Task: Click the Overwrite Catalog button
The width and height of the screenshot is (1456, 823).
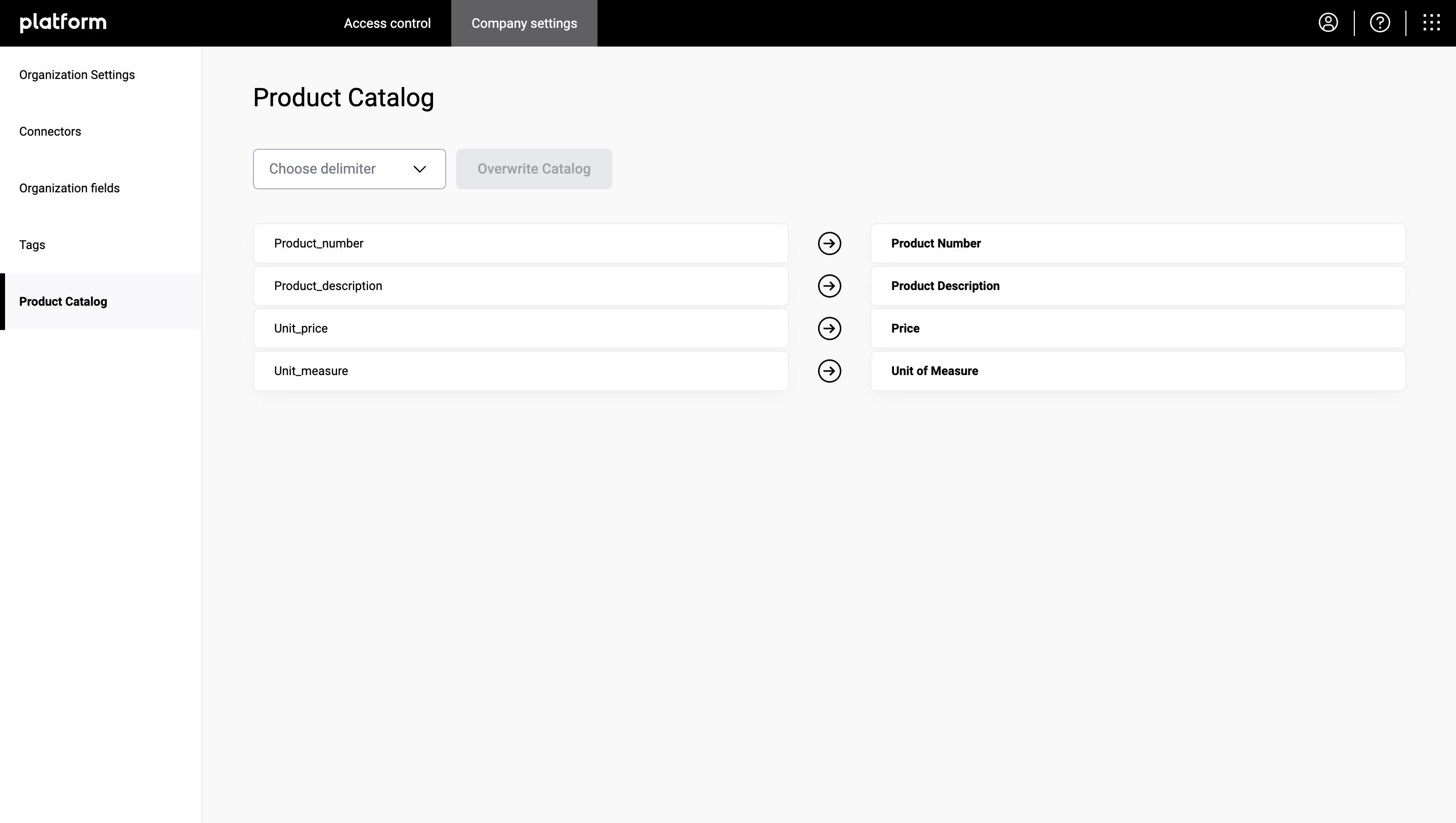Action: point(534,169)
